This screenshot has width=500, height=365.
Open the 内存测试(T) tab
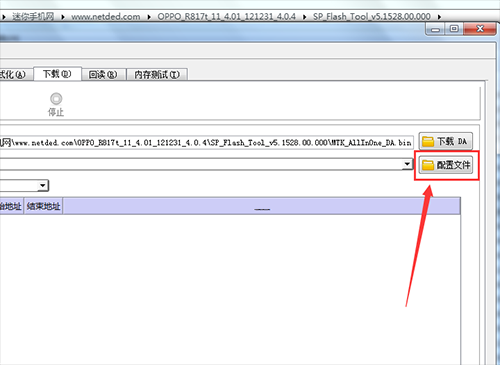tap(157, 75)
